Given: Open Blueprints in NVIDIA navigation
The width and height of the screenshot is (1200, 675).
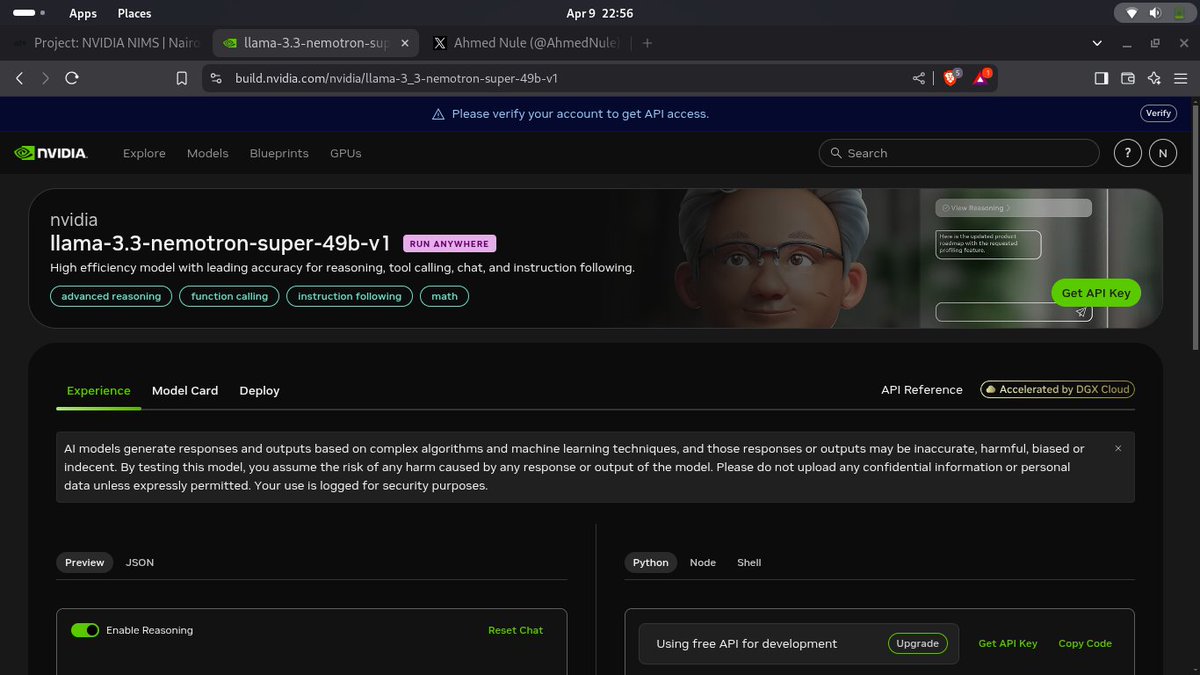Looking at the screenshot, I should tap(279, 153).
